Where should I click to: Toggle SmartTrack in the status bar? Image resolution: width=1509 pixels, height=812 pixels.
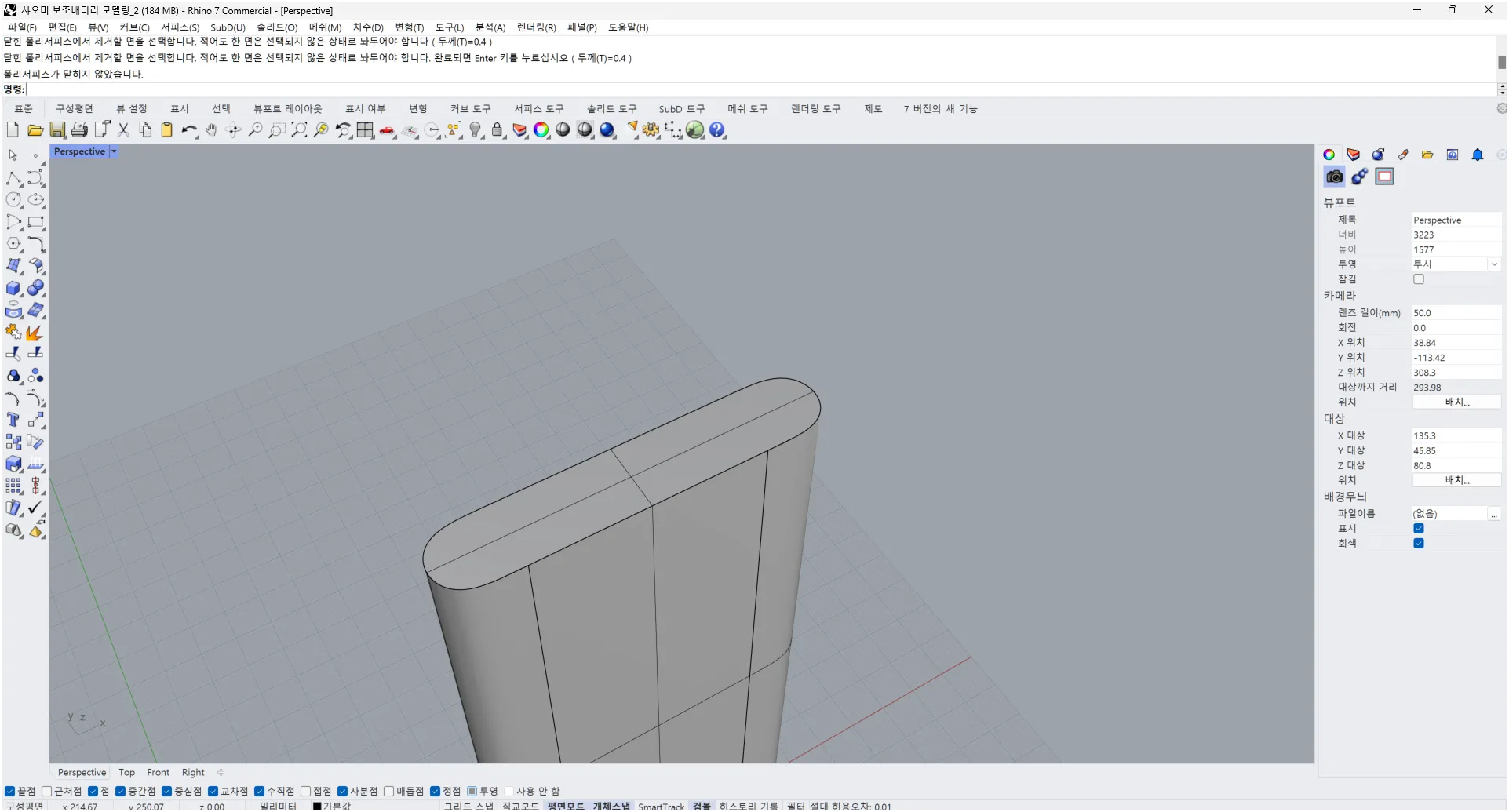click(661, 807)
